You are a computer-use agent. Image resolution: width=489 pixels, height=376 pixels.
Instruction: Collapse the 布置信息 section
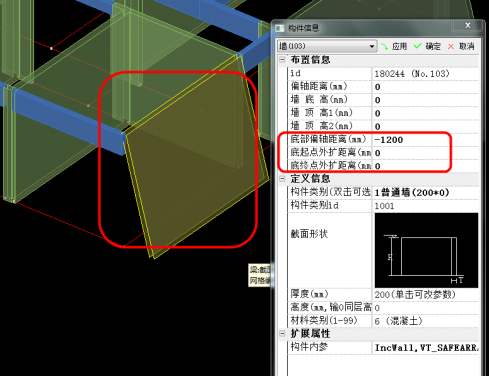tap(282, 60)
